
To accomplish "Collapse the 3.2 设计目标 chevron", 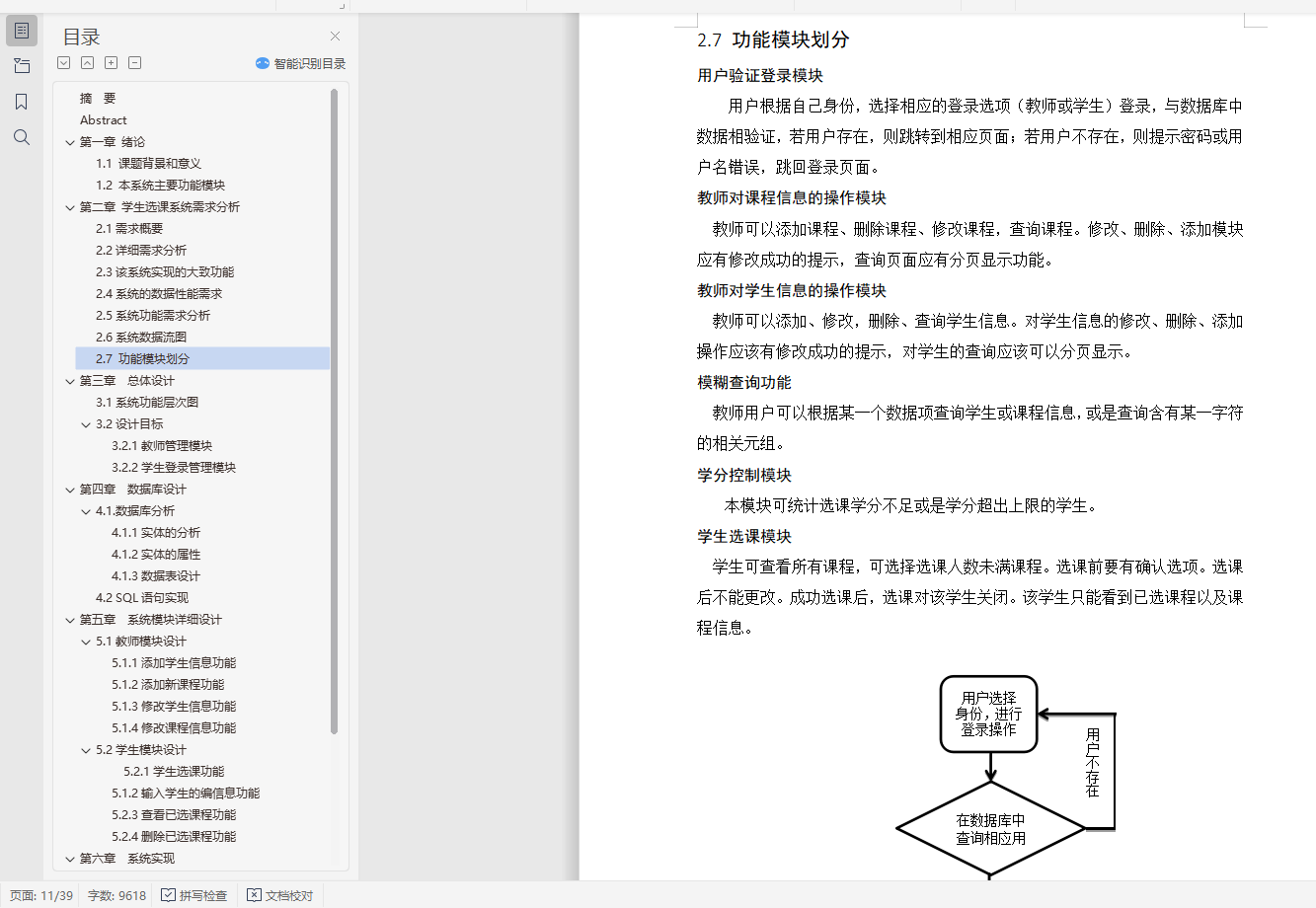I will click(x=86, y=424).
